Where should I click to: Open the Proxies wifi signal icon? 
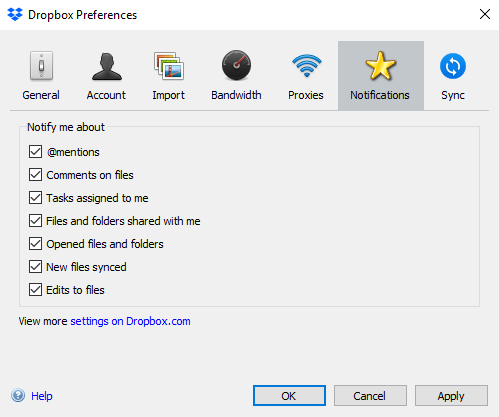click(x=307, y=66)
